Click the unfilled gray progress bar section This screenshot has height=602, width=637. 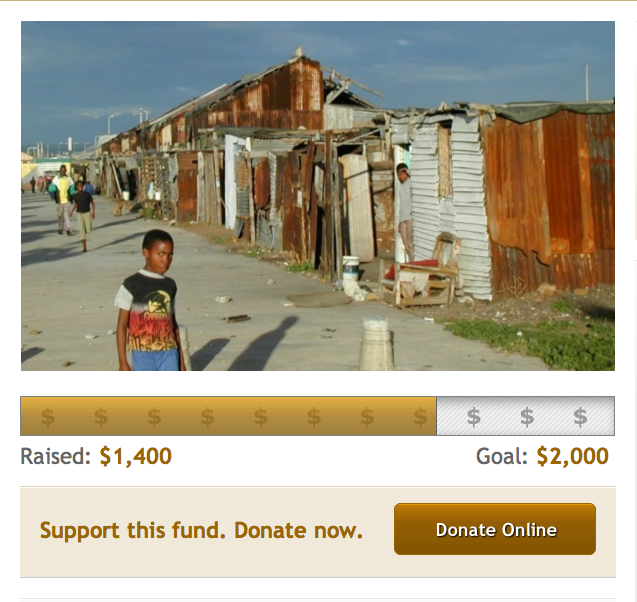tap(526, 416)
